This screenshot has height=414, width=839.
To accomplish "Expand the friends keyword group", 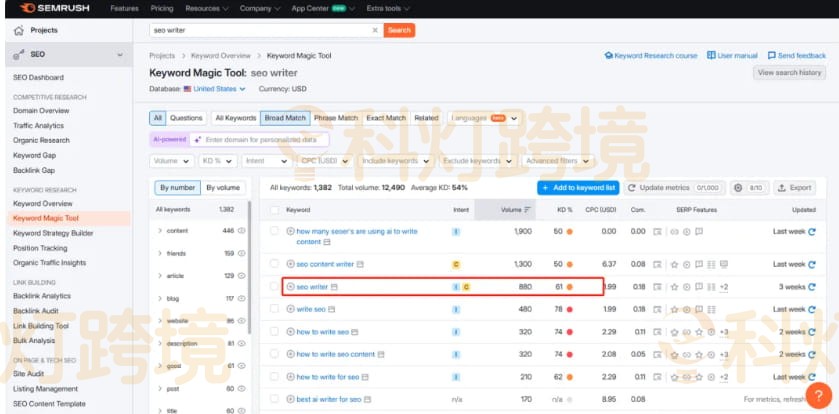I will tap(160, 253).
